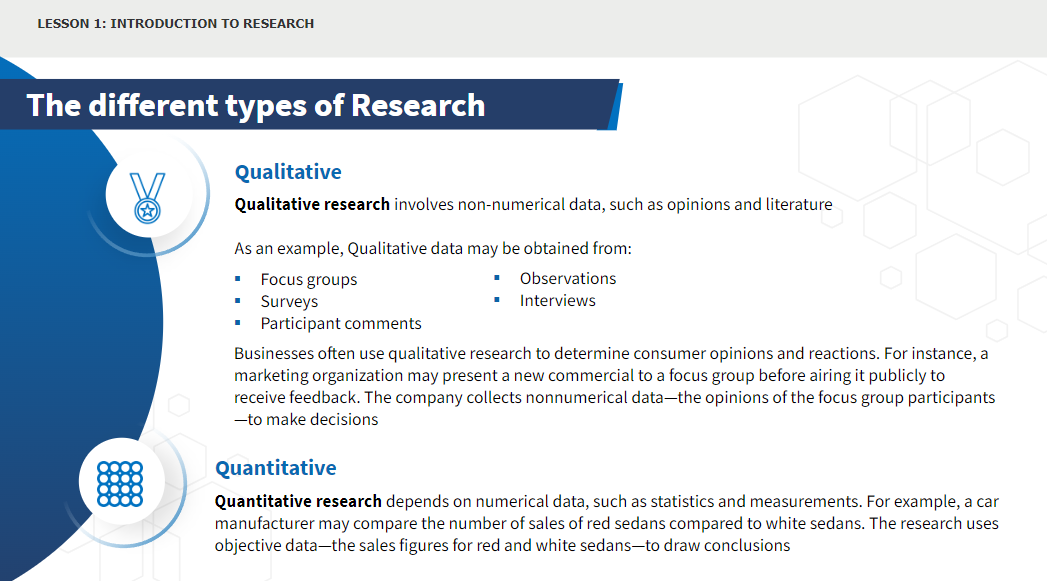This screenshot has width=1047, height=581.
Task: Click the square bullet marker before Surveys
Action: (x=238, y=301)
